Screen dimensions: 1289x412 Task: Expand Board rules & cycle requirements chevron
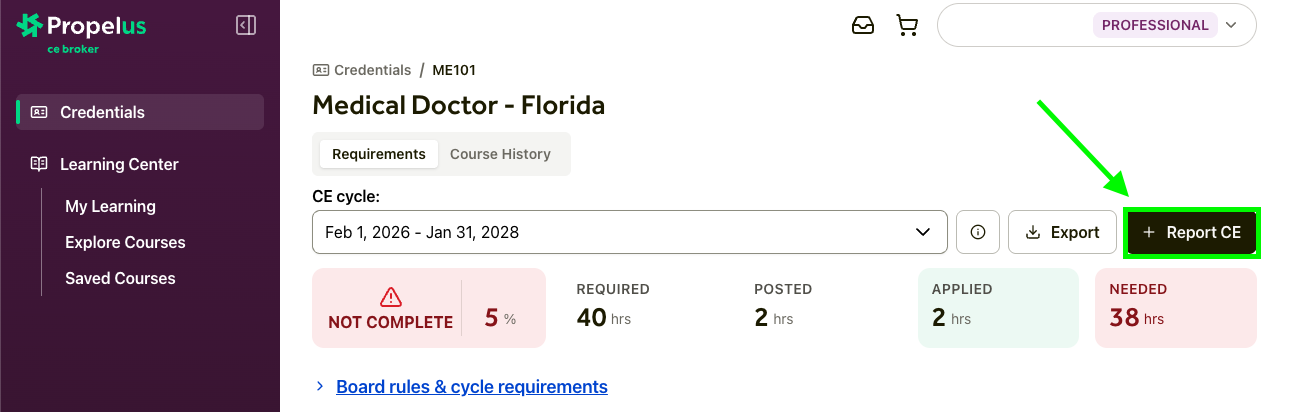[x=320, y=386]
